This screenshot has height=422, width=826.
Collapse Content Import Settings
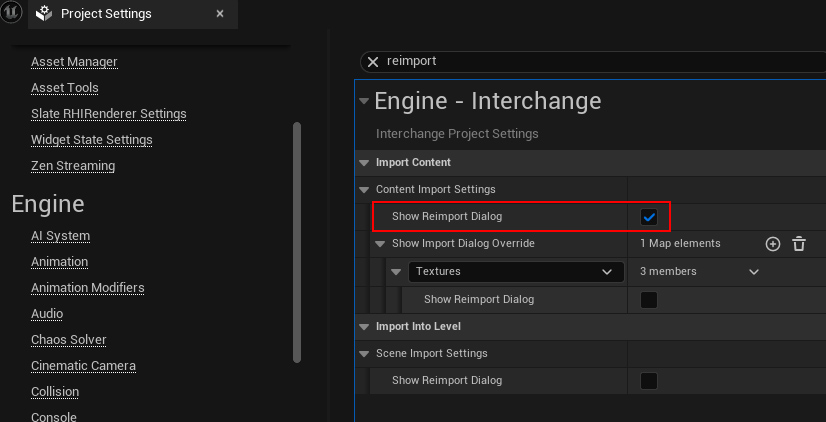tap(364, 190)
